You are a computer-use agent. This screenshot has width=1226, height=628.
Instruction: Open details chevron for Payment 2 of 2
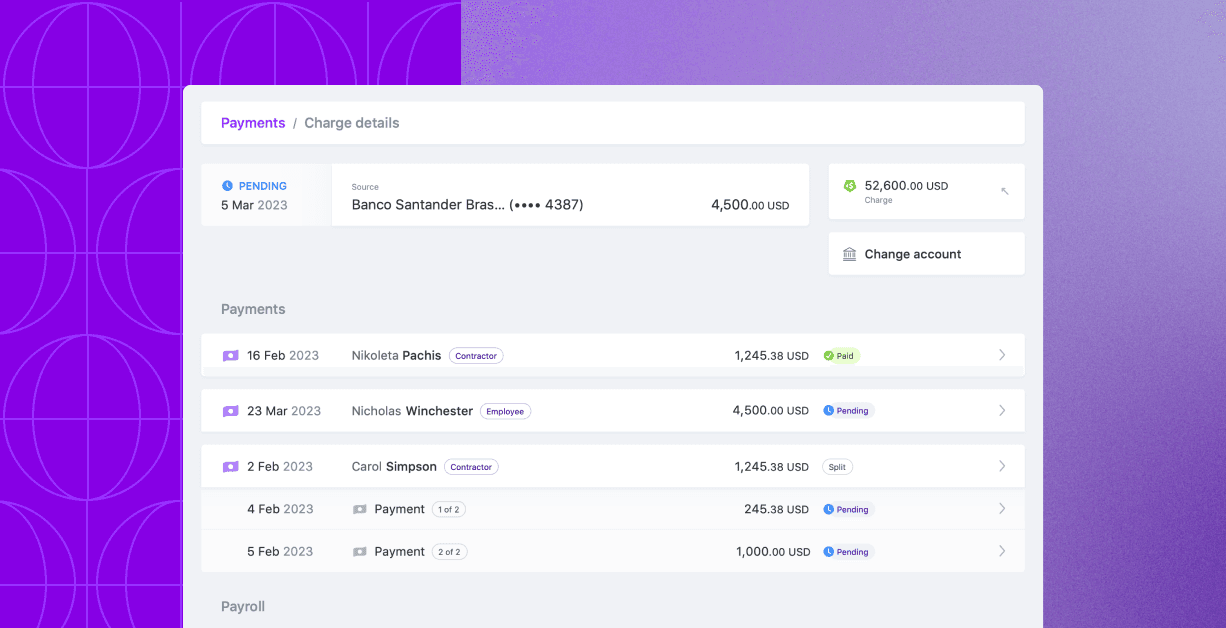(1002, 551)
